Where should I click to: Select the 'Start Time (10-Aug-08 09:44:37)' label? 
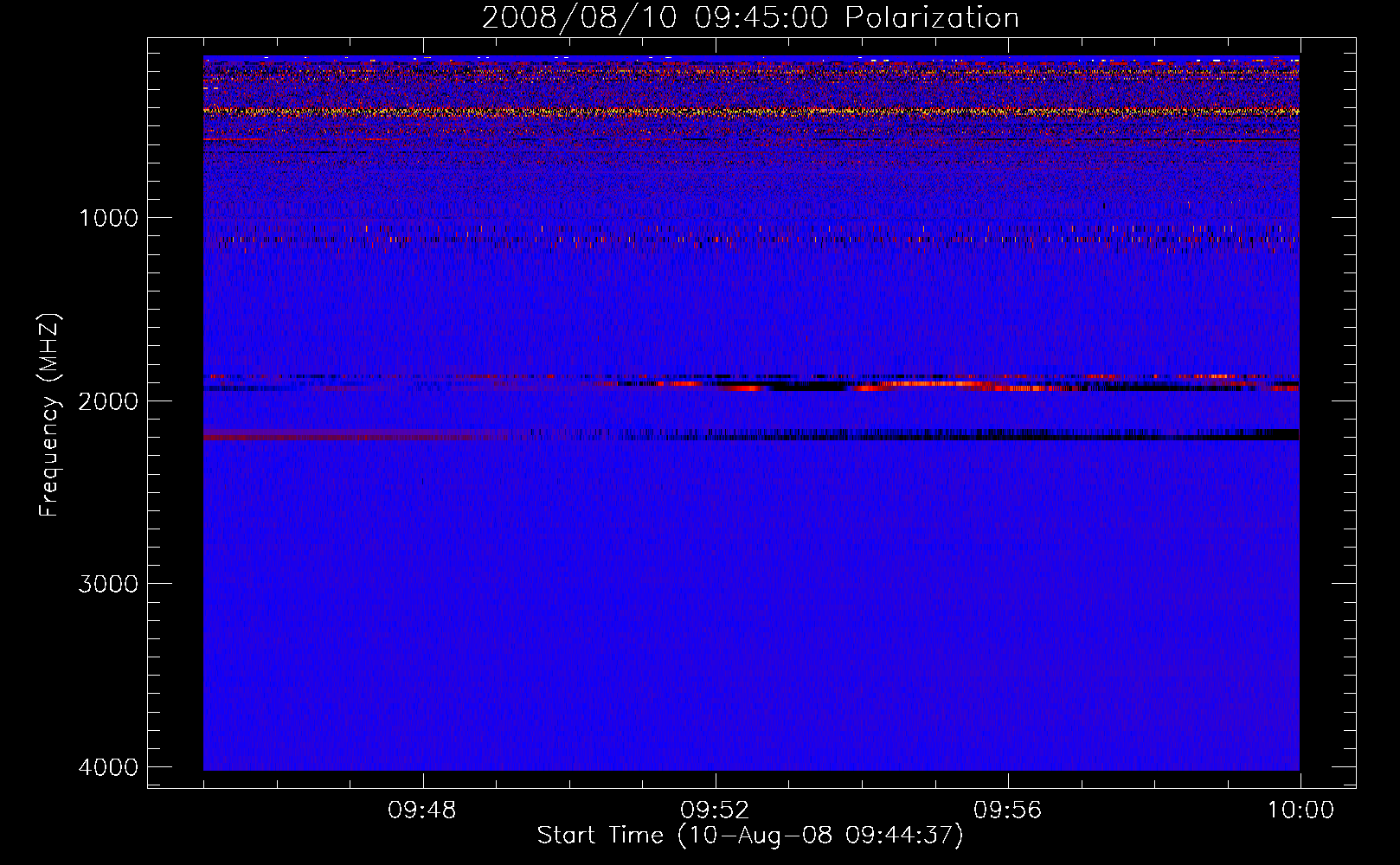(750, 836)
